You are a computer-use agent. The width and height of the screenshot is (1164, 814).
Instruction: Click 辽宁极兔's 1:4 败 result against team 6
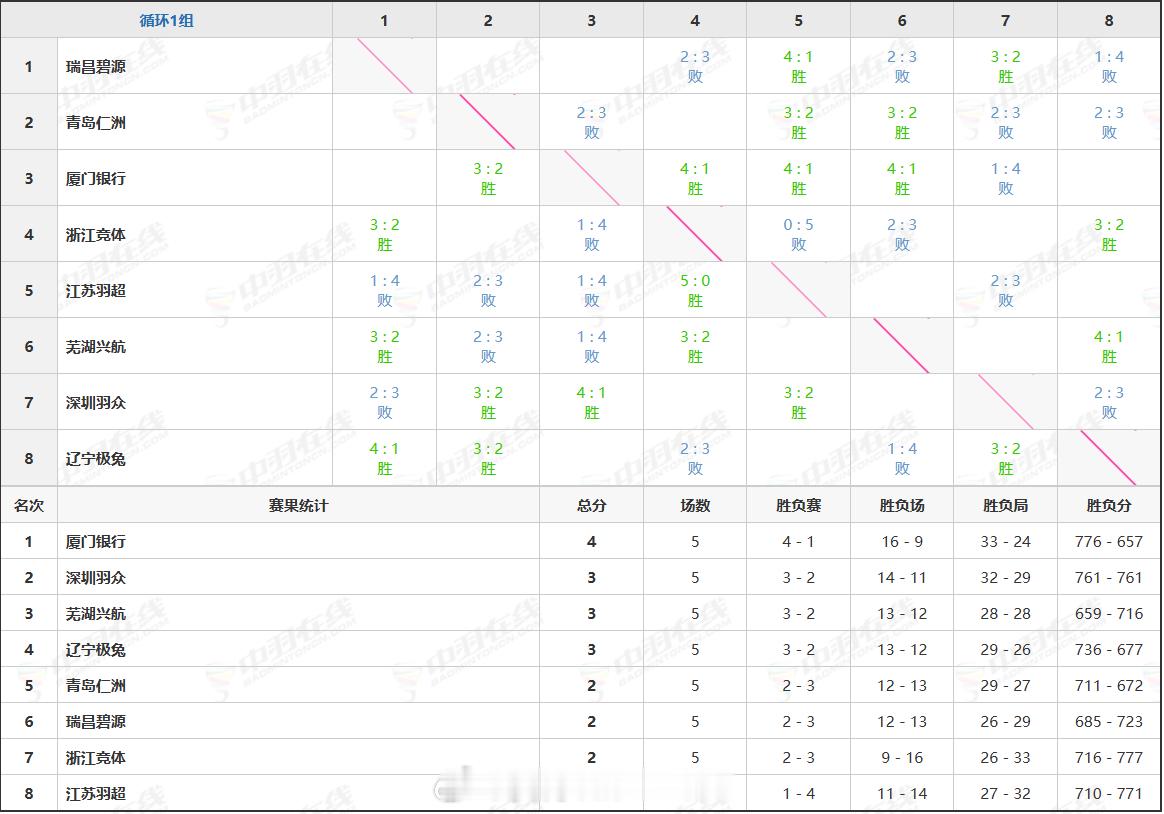[x=902, y=458]
